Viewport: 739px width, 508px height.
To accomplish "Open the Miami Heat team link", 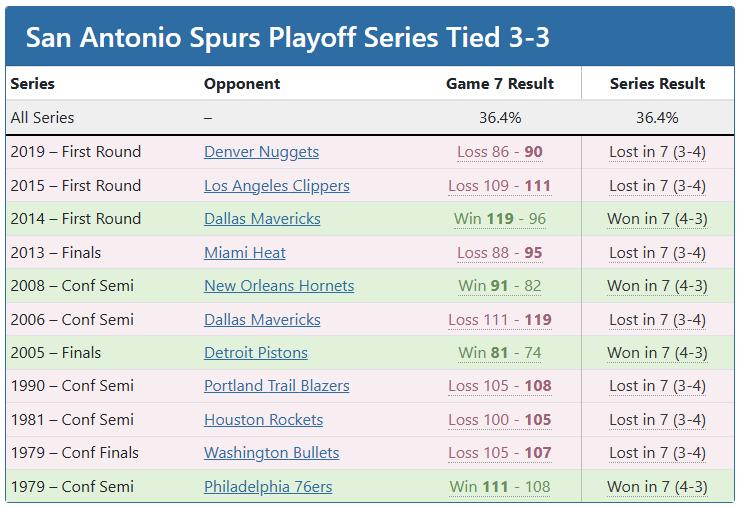I will point(245,253).
